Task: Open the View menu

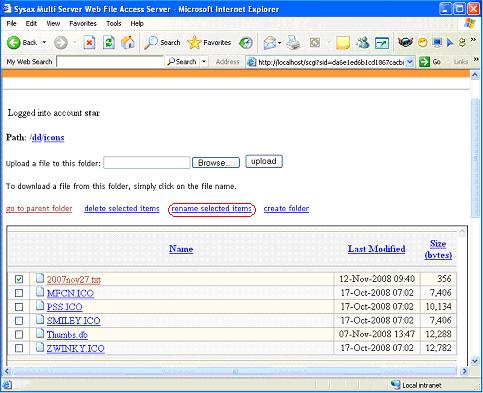Action: pyautogui.click(x=53, y=23)
